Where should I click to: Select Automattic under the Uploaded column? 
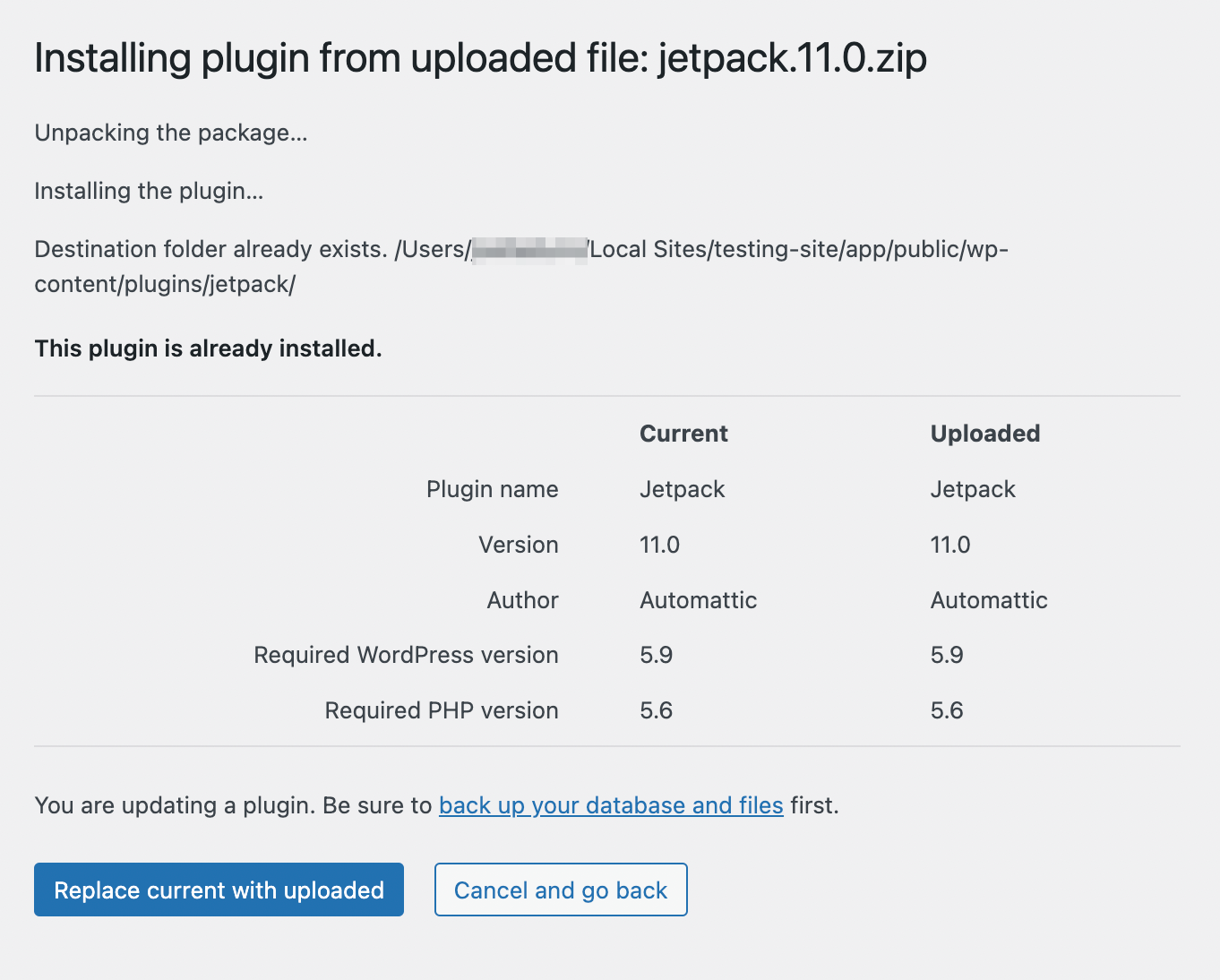pos(989,600)
